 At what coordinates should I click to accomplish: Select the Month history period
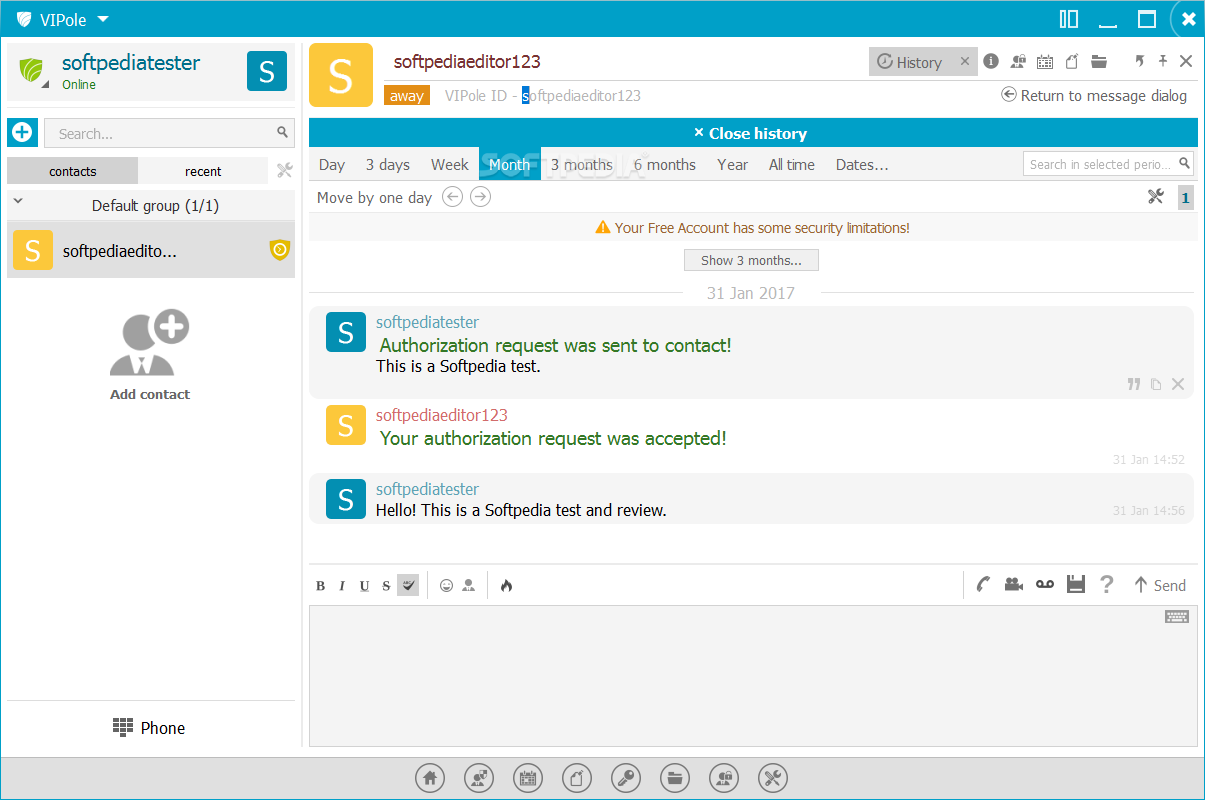(x=510, y=165)
